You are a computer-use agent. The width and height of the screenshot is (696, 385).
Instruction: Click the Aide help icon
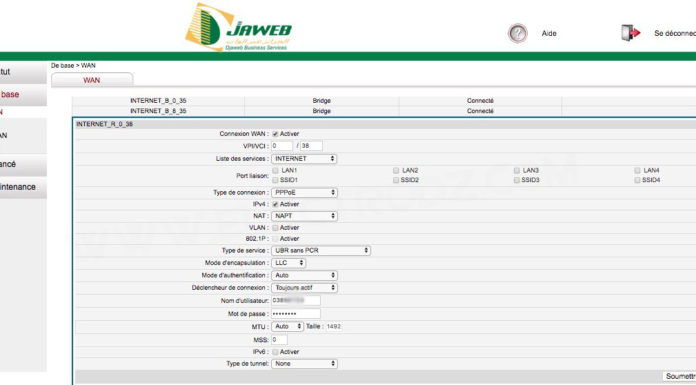click(518, 33)
